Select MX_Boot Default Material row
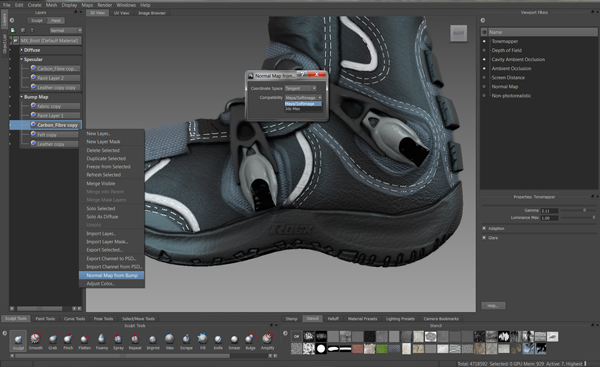This screenshot has width=600, height=367. point(48,40)
